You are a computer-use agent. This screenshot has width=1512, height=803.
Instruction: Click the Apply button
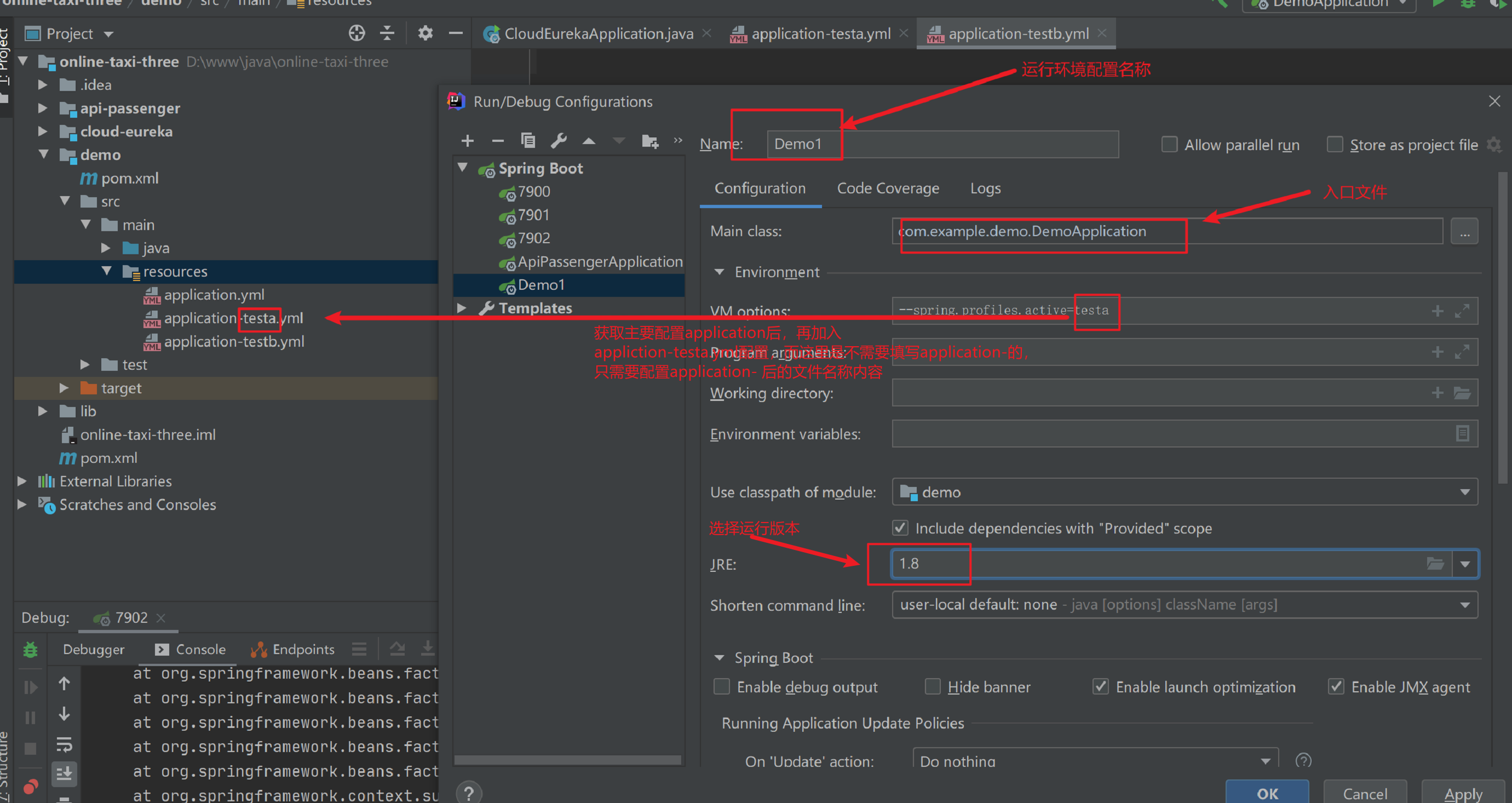click(x=1463, y=793)
